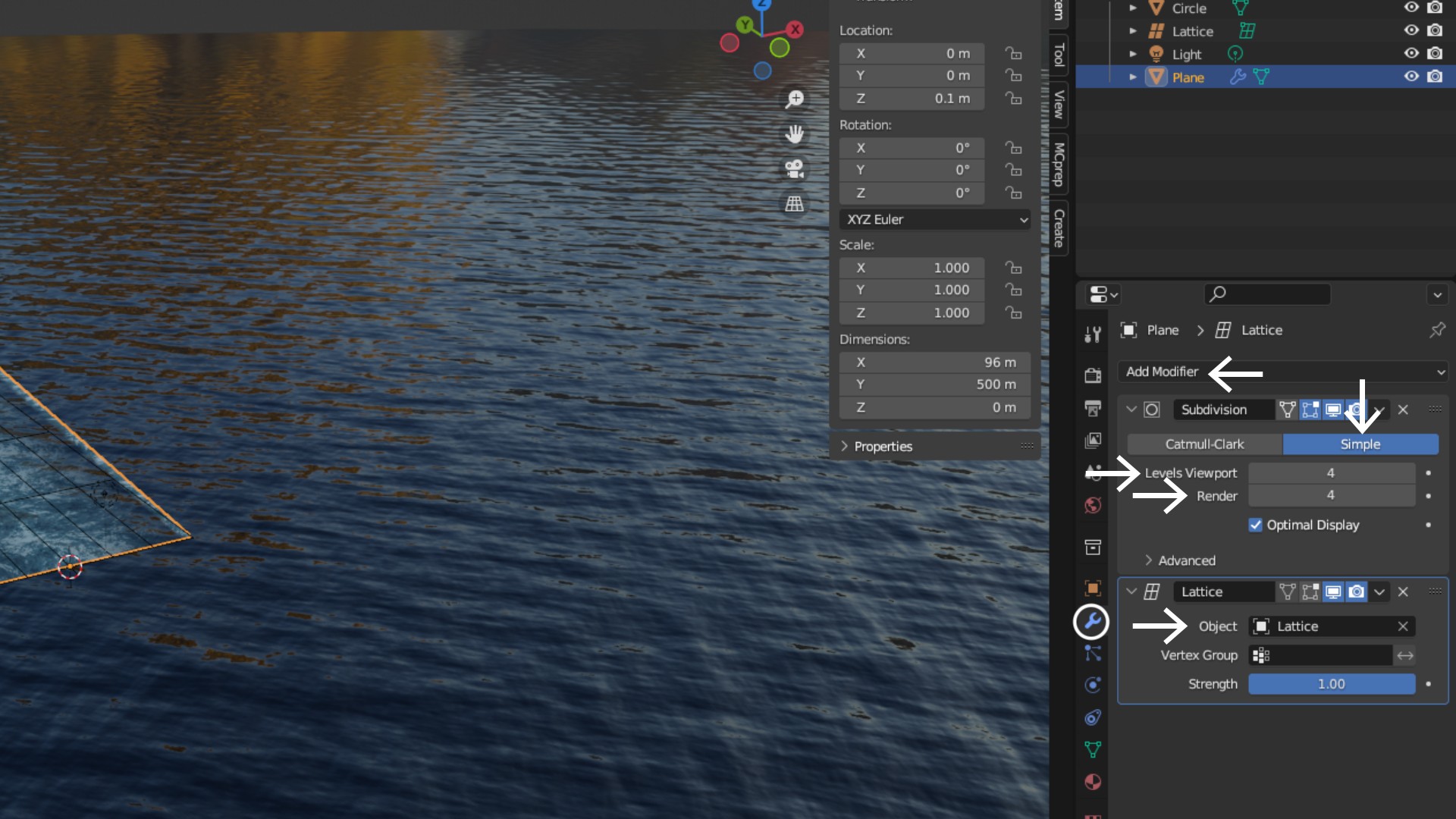1456x819 pixels.
Task: Pin the properties editor context
Action: (1437, 330)
